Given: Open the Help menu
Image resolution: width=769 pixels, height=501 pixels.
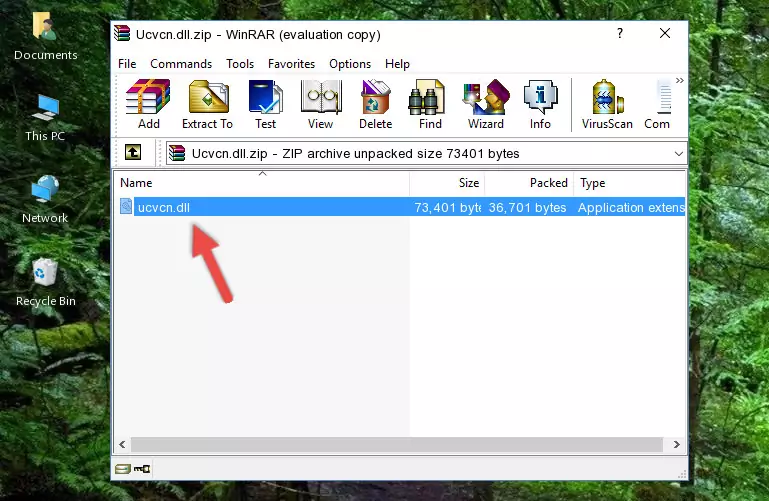Looking at the screenshot, I should click(x=397, y=64).
